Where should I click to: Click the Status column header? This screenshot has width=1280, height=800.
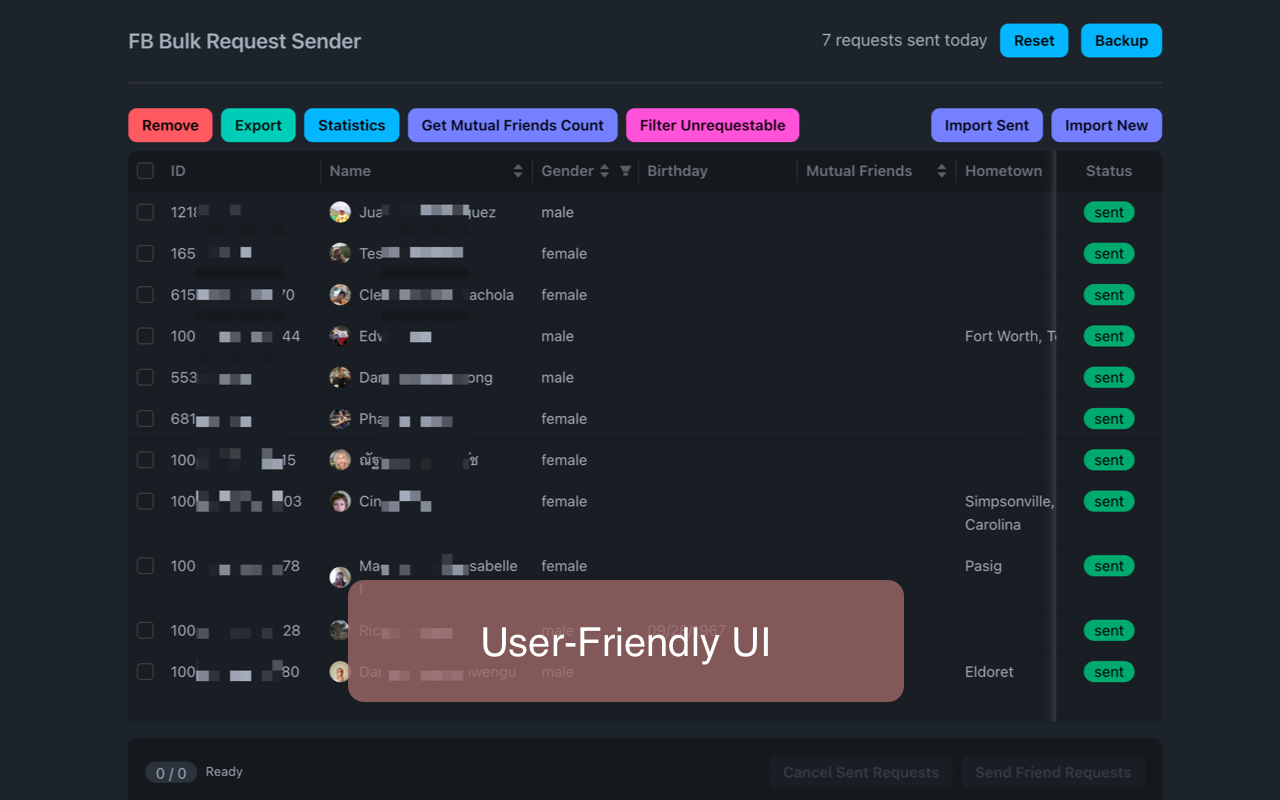(x=1109, y=171)
